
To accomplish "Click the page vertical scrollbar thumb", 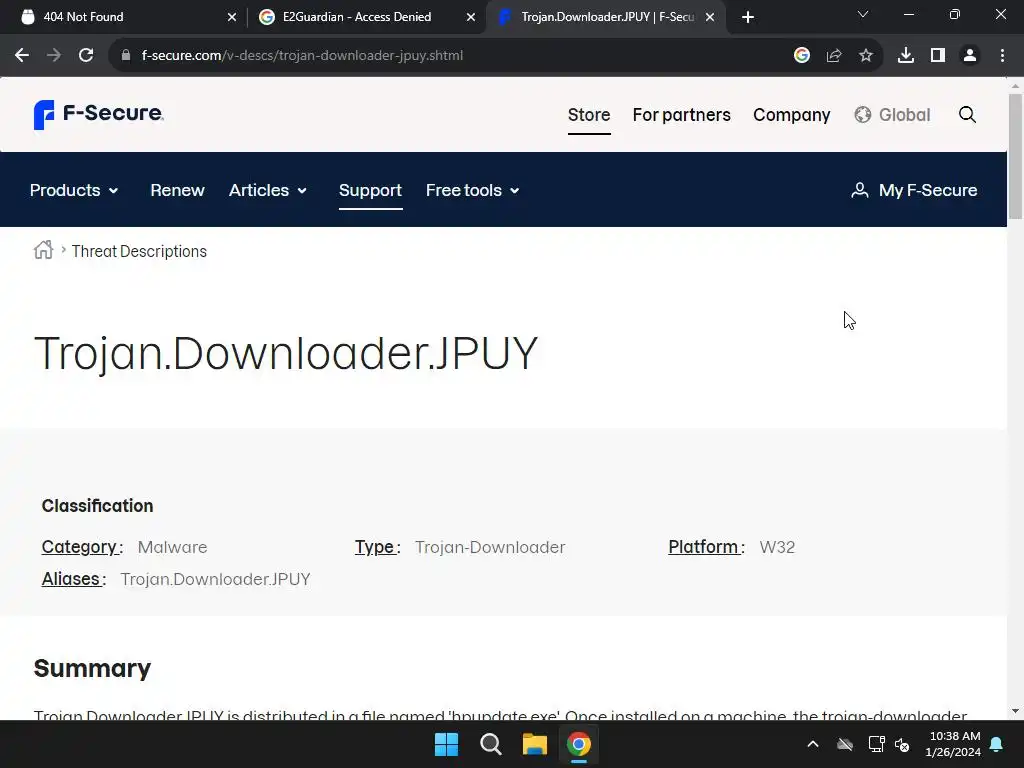I will (x=1015, y=155).
